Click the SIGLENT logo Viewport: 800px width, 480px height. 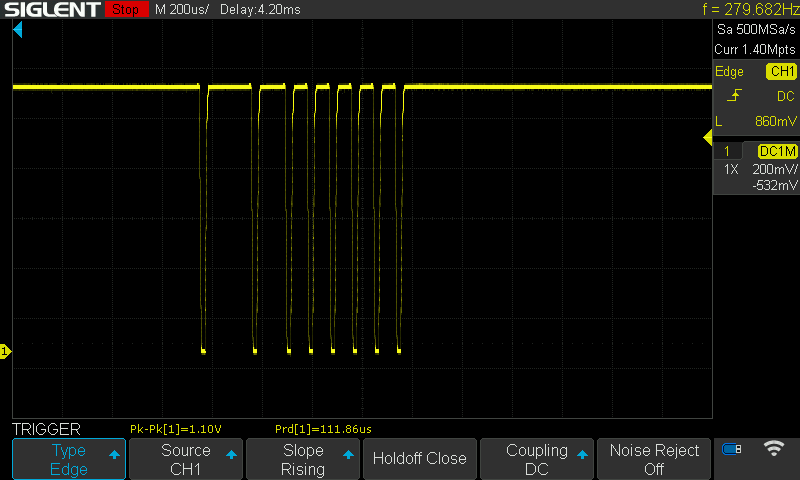tap(52, 9)
